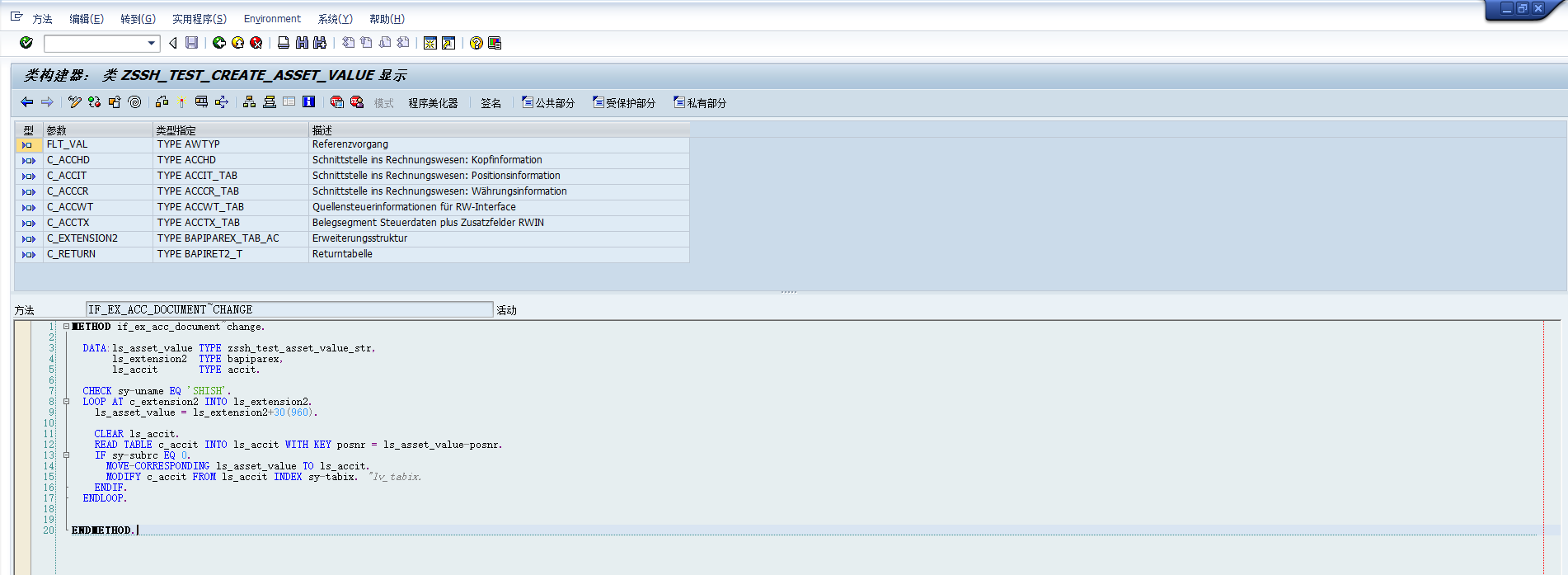Open the 方法 menu

(x=42, y=19)
